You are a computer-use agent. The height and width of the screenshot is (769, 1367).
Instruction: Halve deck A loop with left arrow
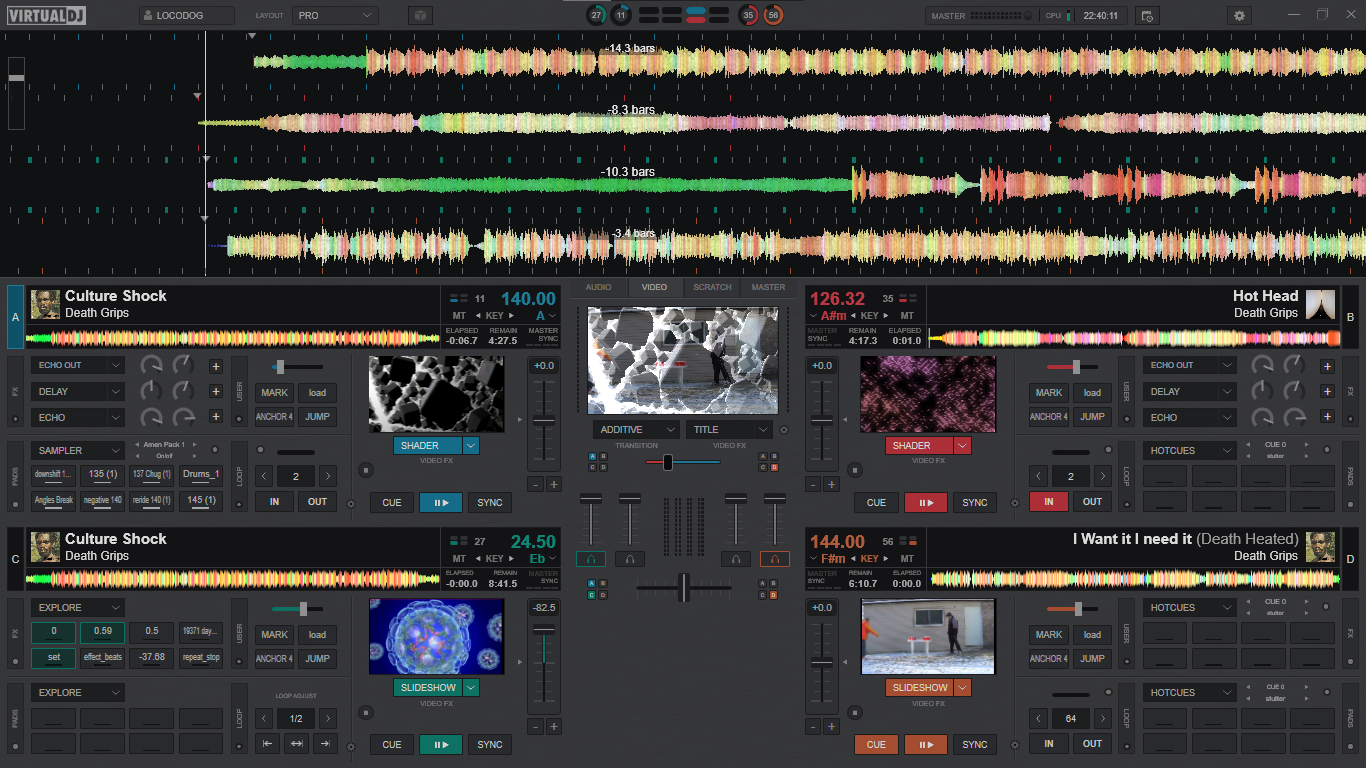(264, 476)
